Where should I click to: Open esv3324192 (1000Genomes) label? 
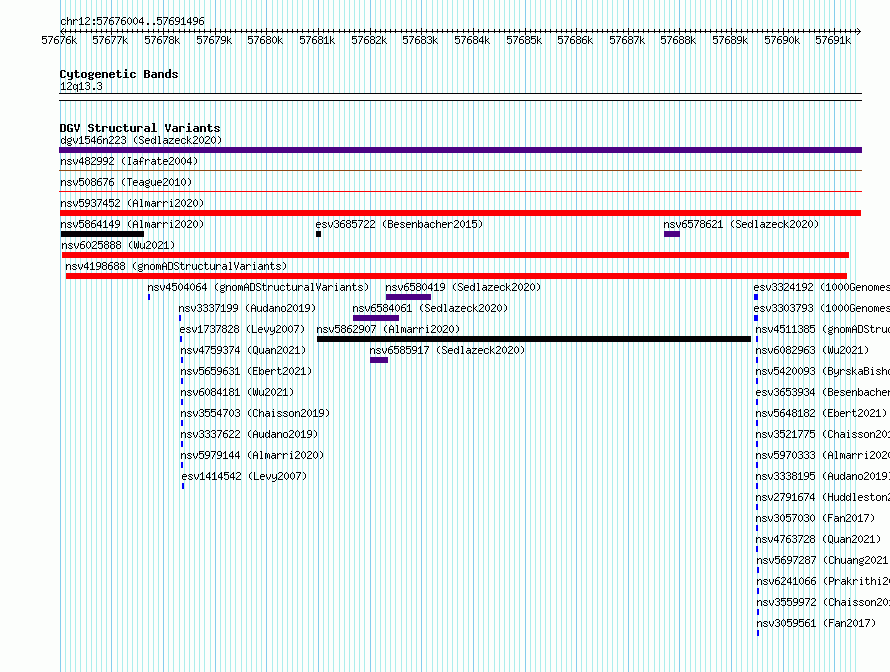(821, 287)
